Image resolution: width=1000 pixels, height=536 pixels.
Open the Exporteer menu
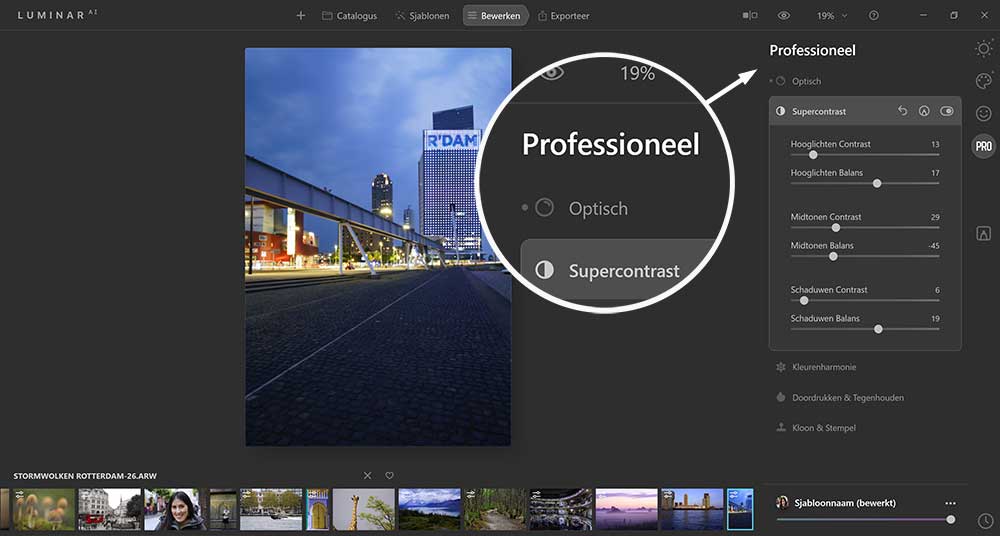(563, 15)
